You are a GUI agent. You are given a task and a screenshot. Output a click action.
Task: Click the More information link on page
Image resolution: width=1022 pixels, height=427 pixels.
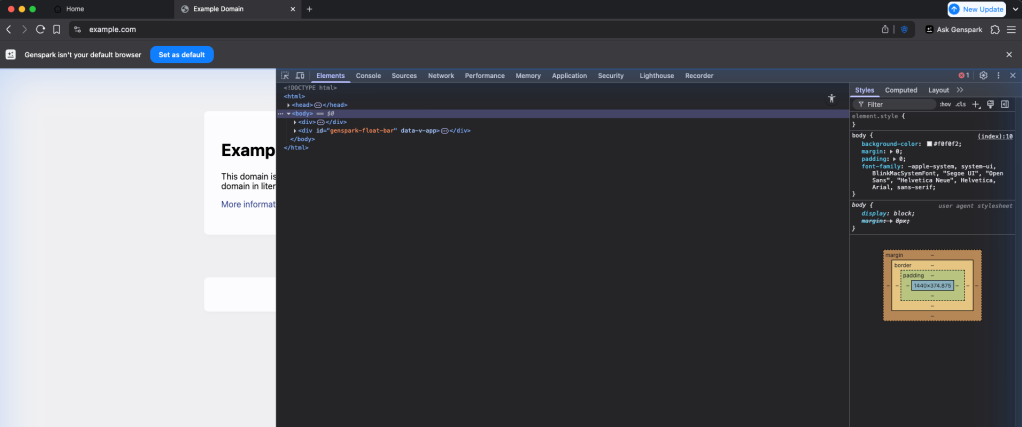(248, 204)
